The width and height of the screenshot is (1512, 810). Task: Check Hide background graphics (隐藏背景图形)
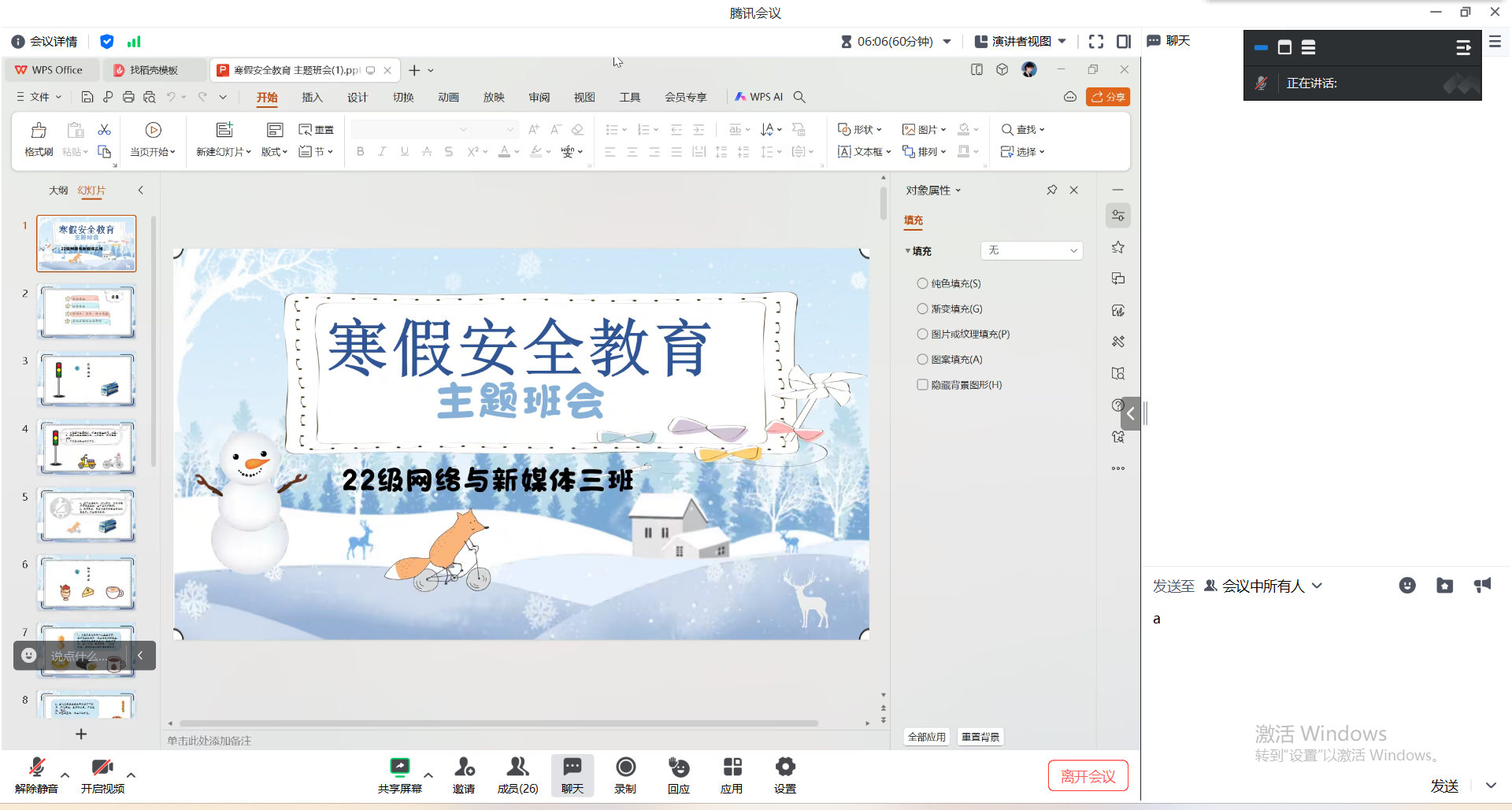point(922,385)
